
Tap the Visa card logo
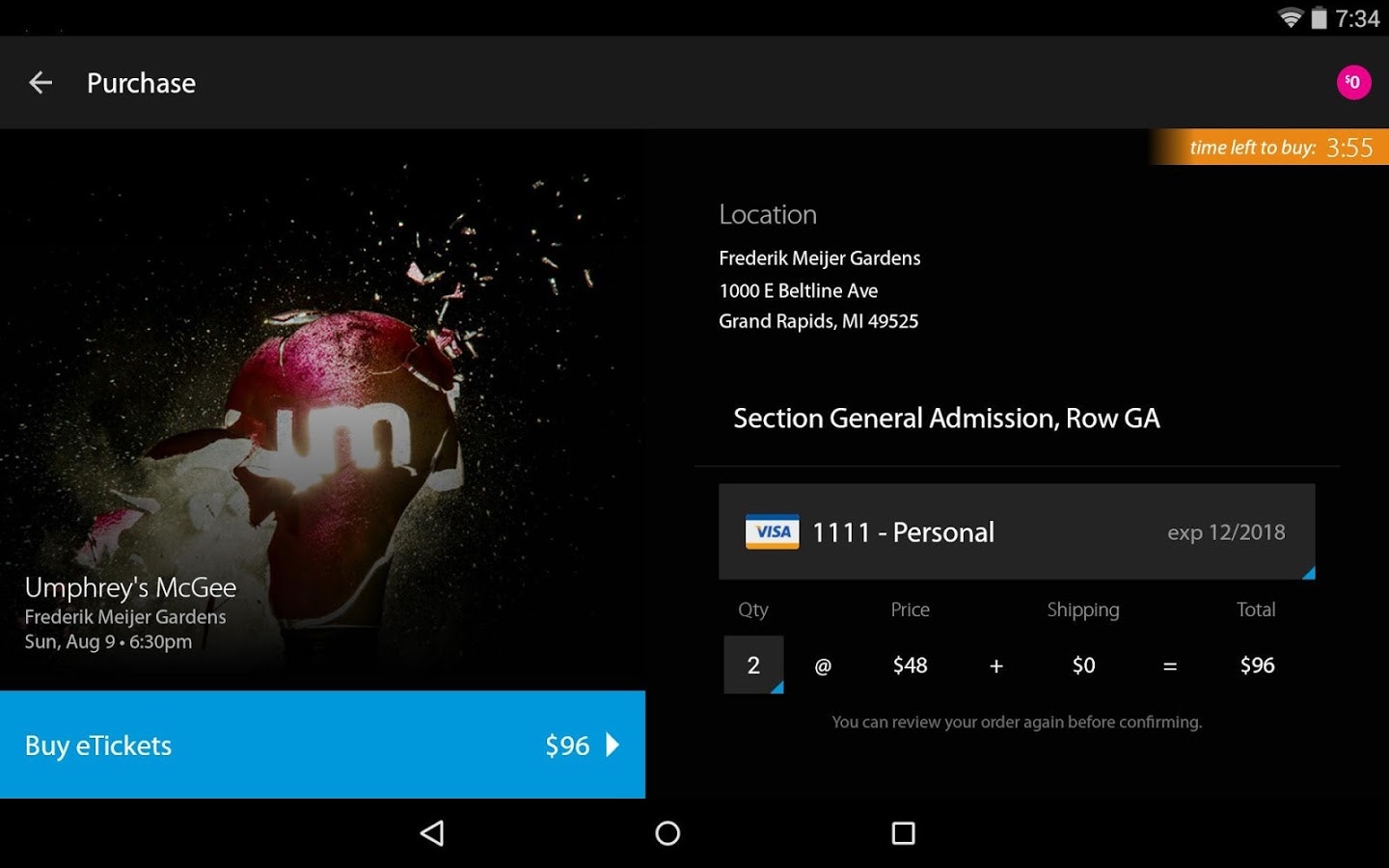772,531
